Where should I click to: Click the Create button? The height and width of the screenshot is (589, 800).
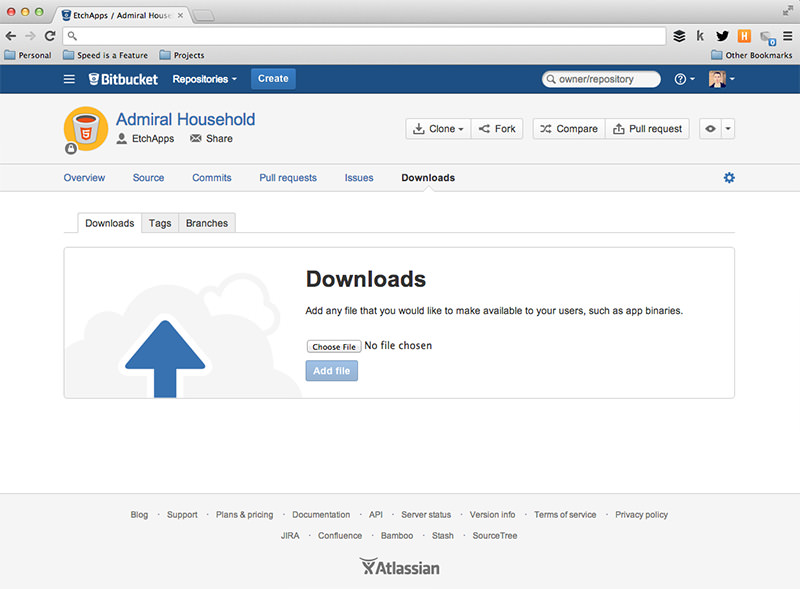coord(273,79)
